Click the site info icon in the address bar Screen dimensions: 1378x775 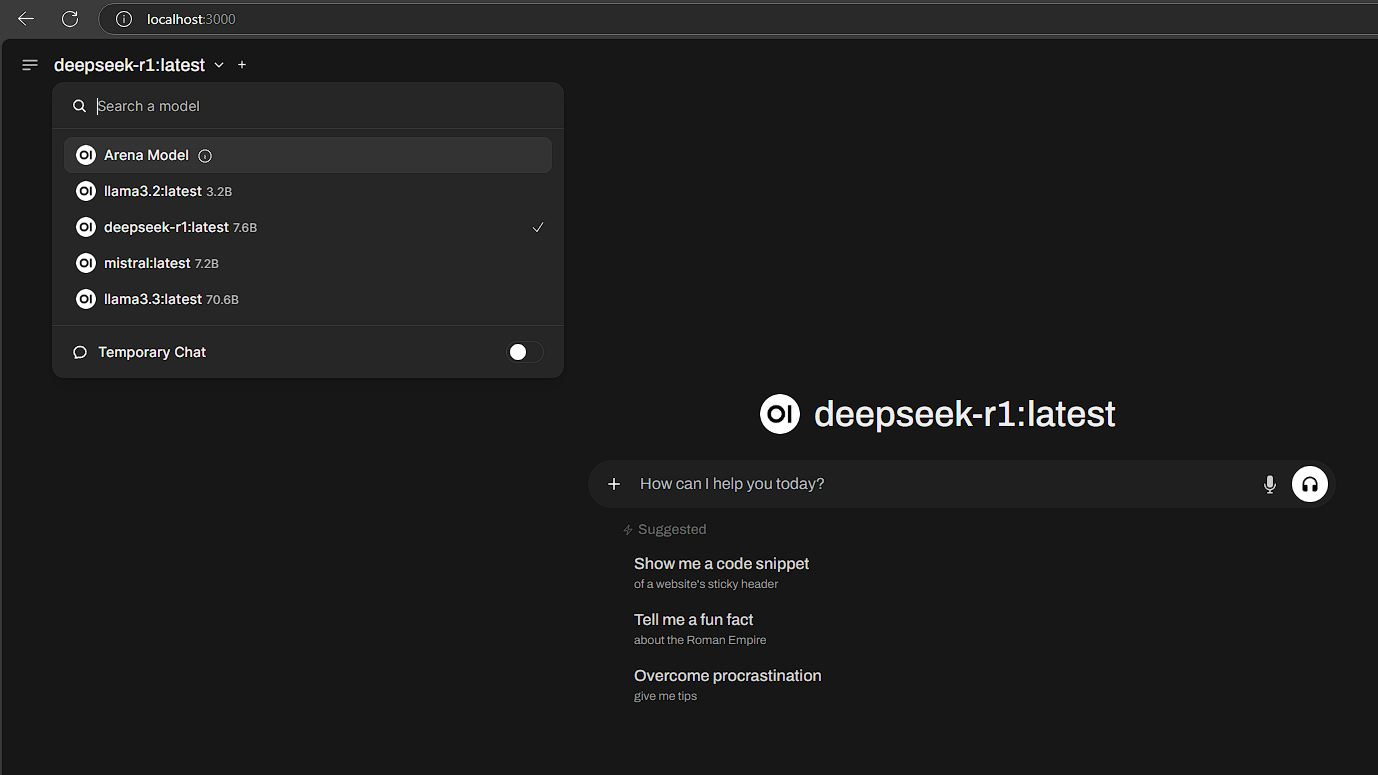click(x=124, y=19)
